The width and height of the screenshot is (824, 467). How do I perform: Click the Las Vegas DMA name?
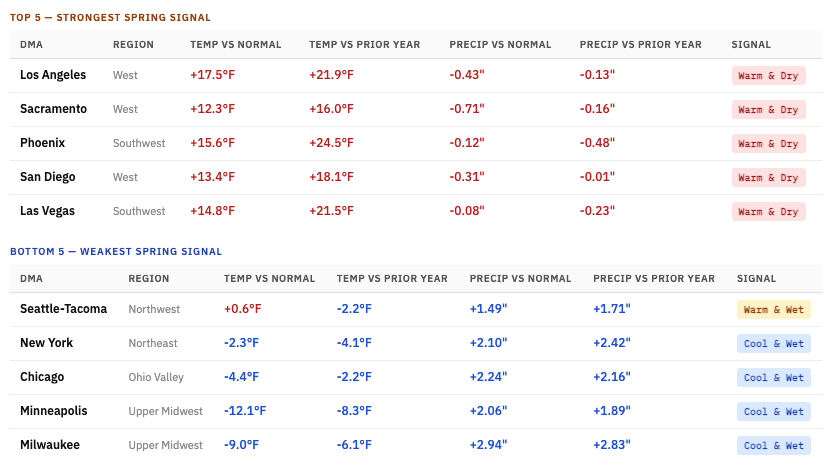click(47, 211)
